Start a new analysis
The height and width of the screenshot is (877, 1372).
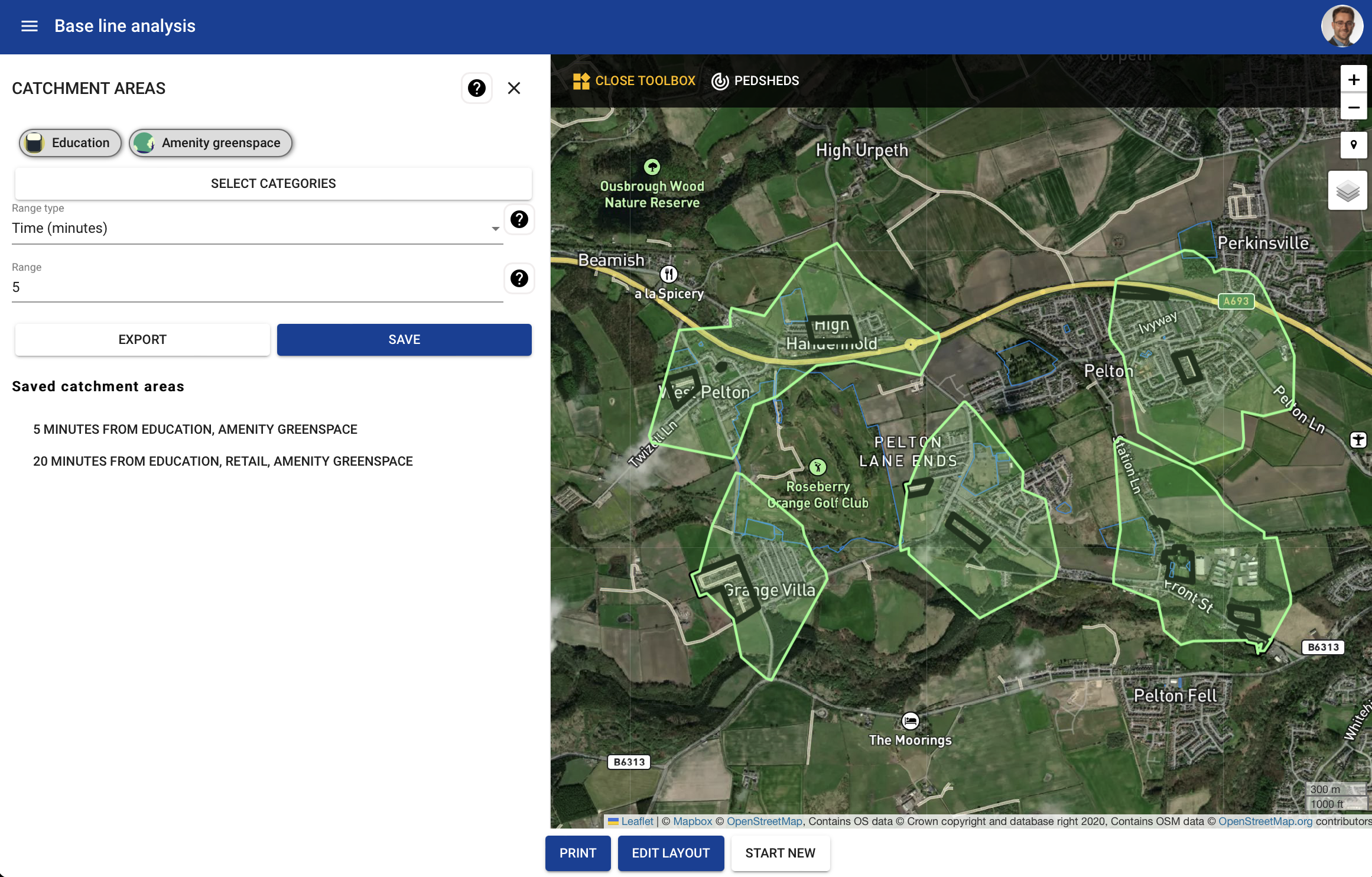coord(780,853)
